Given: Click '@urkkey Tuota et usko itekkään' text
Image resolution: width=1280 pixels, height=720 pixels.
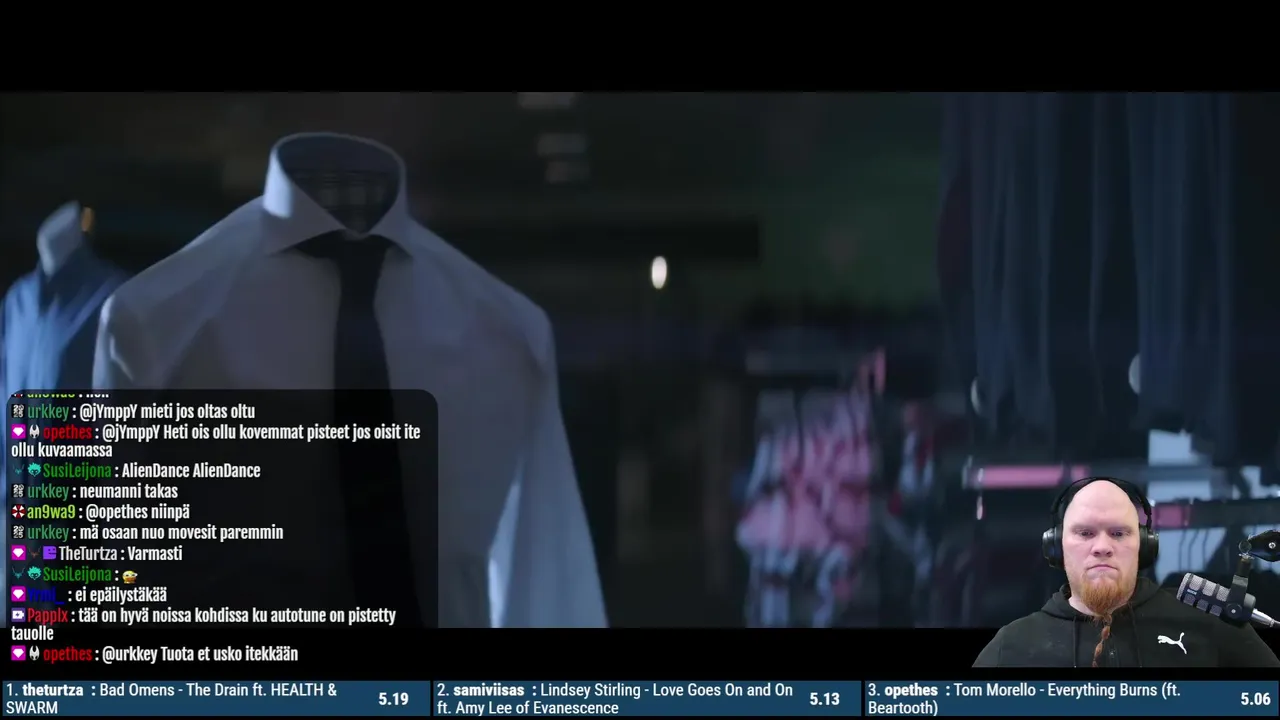Looking at the screenshot, I should 200,654.
